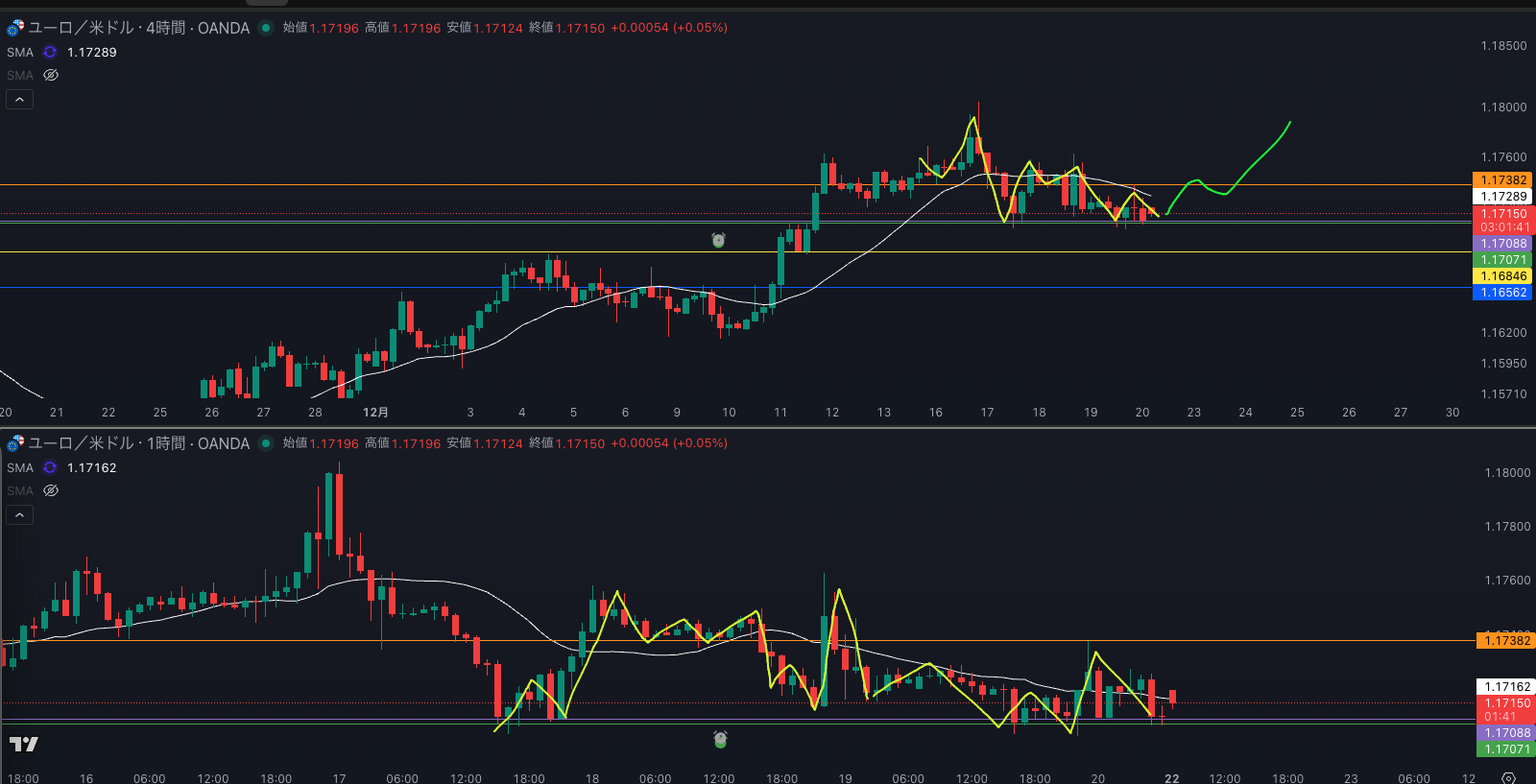This screenshot has height=784, width=1536.
Task: Show the hidden SMA indicator on 4-hour chart
Action: click(51, 75)
